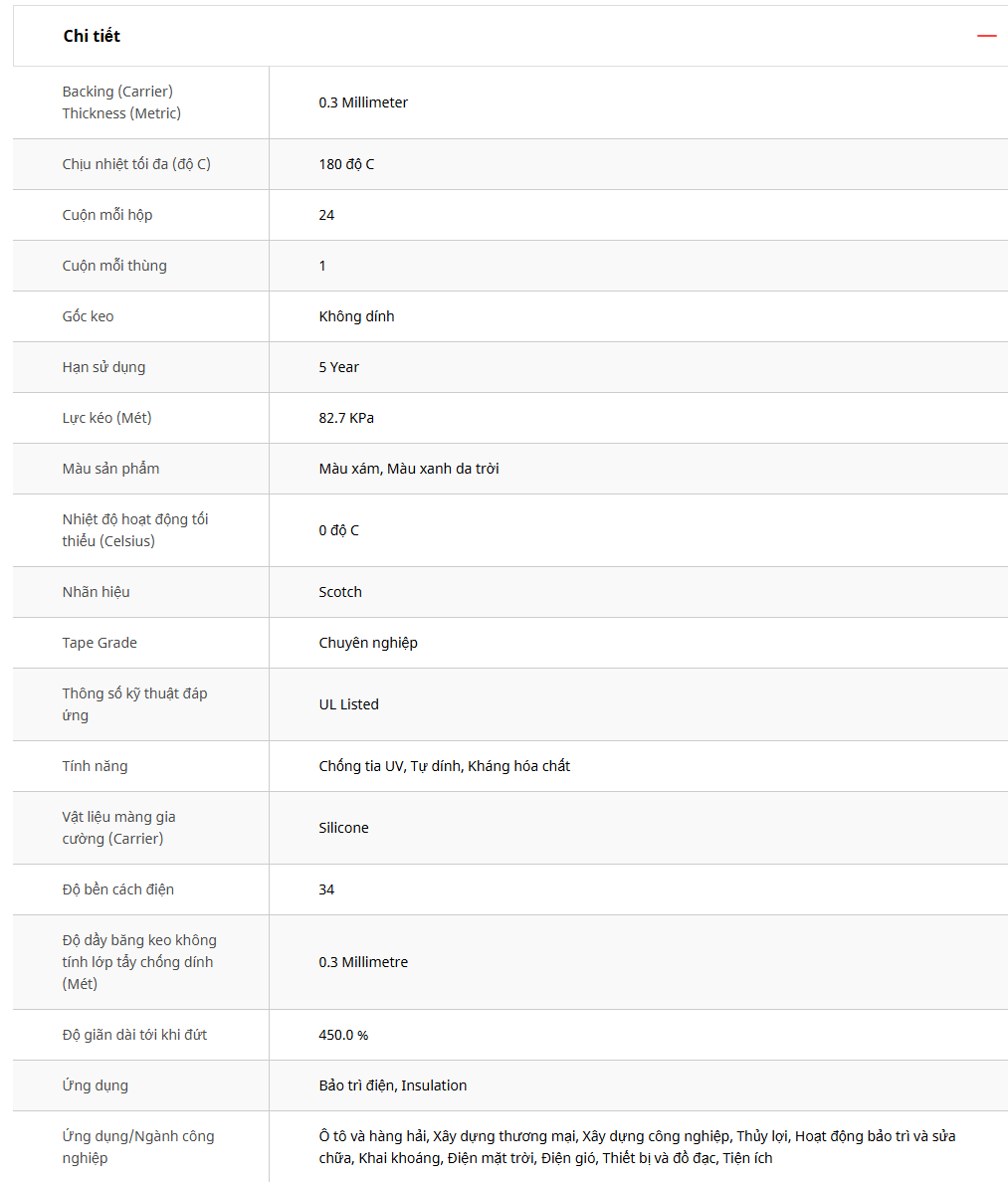
Task: Click the Nhãn hiệu label
Action: [96, 592]
